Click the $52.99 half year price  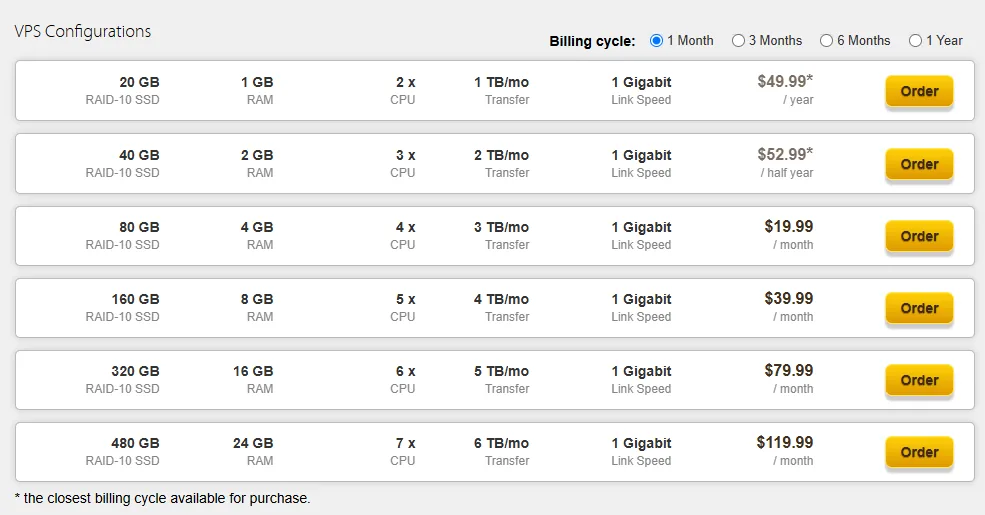pyautogui.click(x=785, y=154)
